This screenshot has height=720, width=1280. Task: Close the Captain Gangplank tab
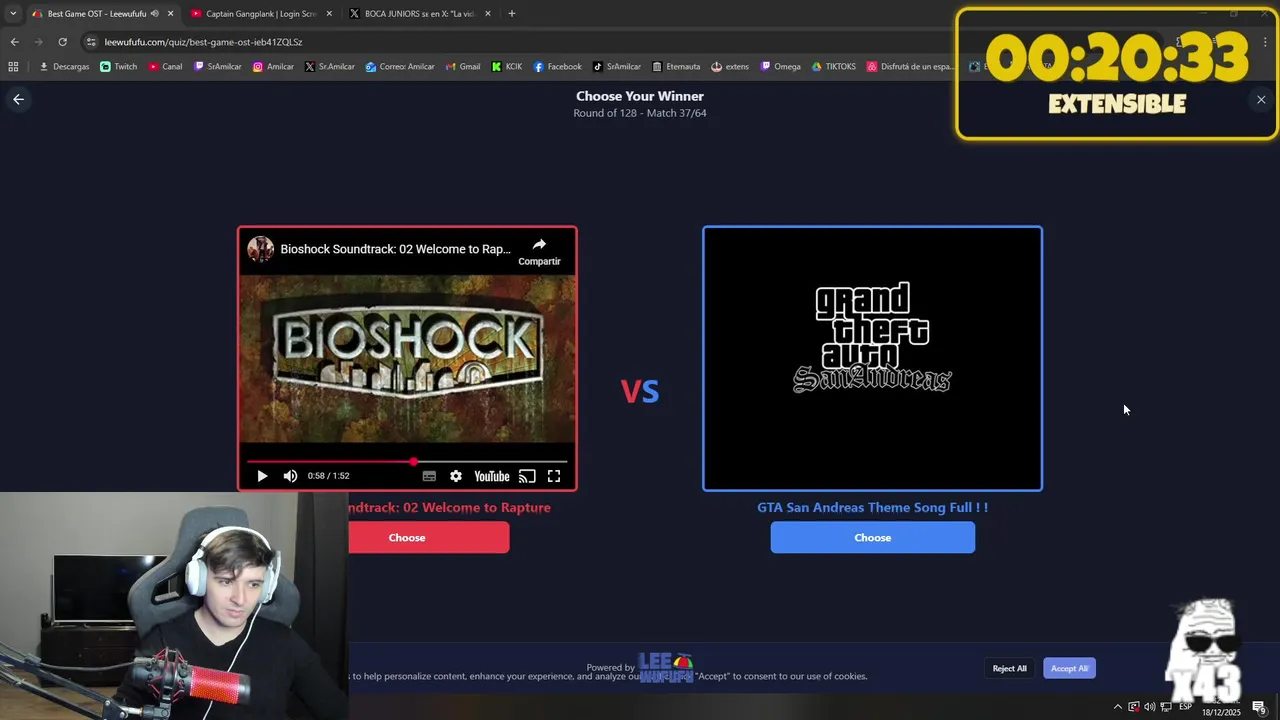[x=329, y=14]
